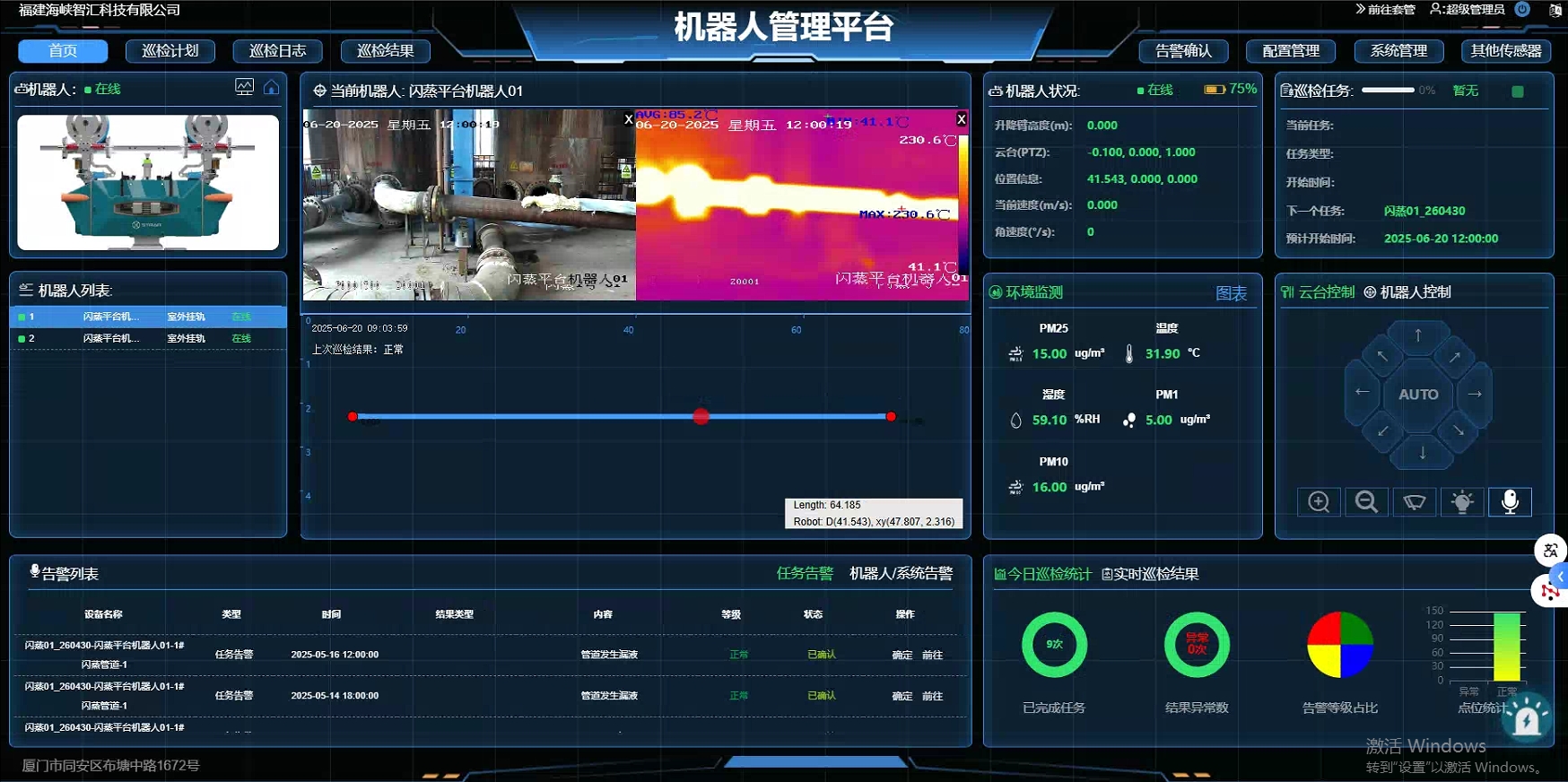The width and height of the screenshot is (1568, 782).
Task: Zoom the camera out with the magnifier-minus icon
Action: [1366, 502]
